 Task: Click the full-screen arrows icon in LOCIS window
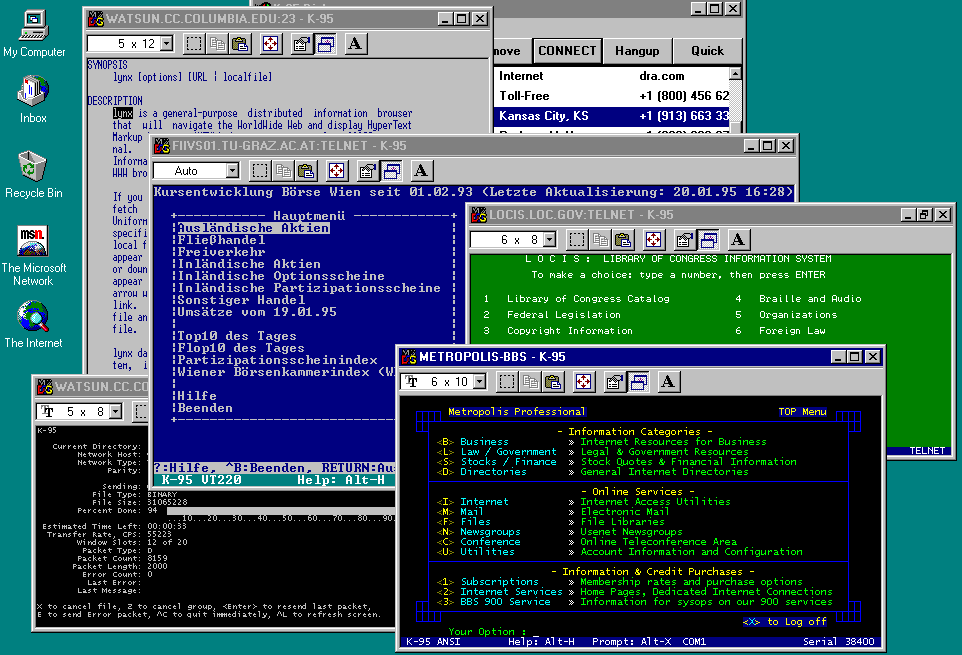pos(653,240)
